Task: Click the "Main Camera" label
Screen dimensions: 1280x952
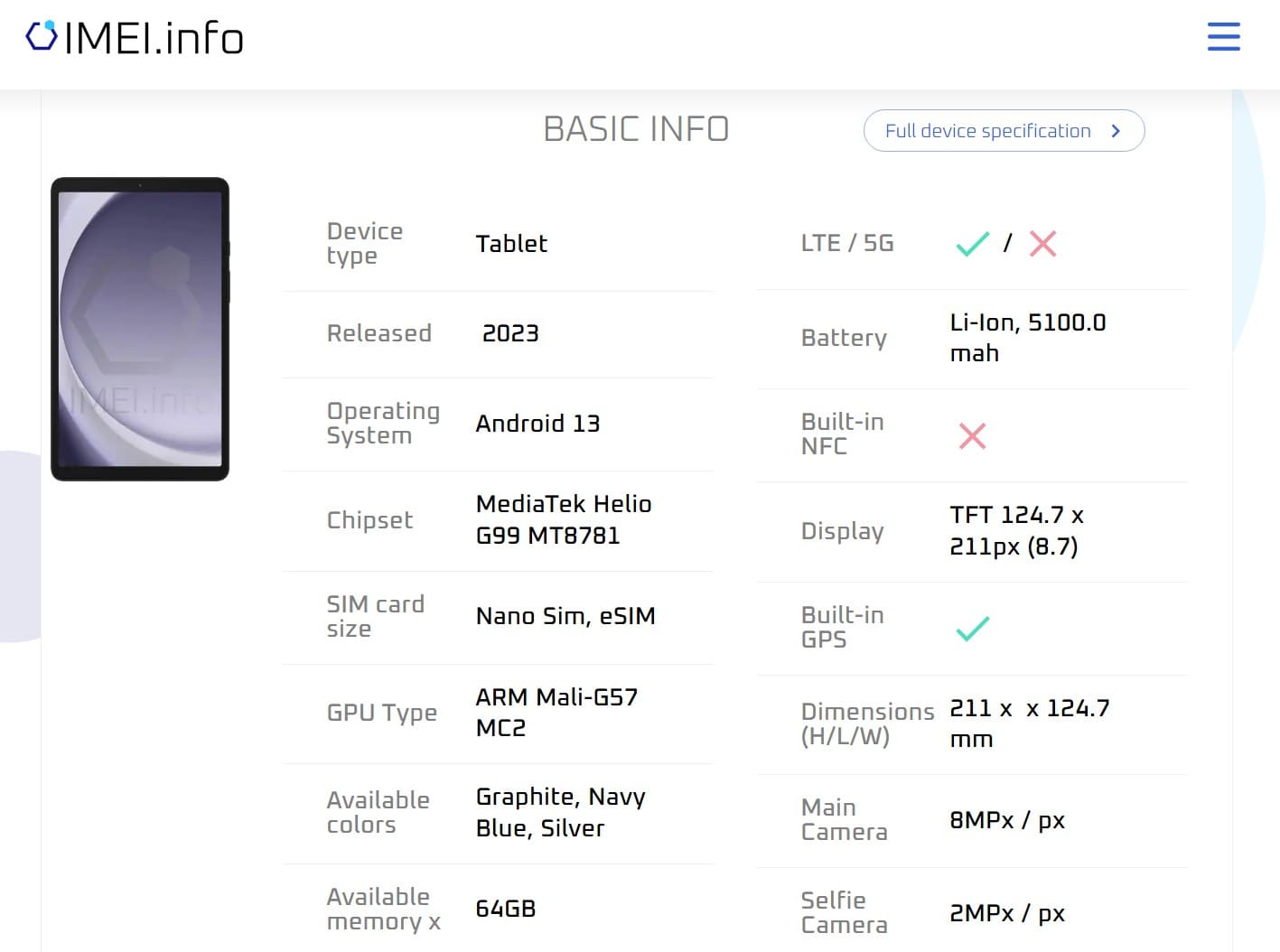Action: pos(844,819)
